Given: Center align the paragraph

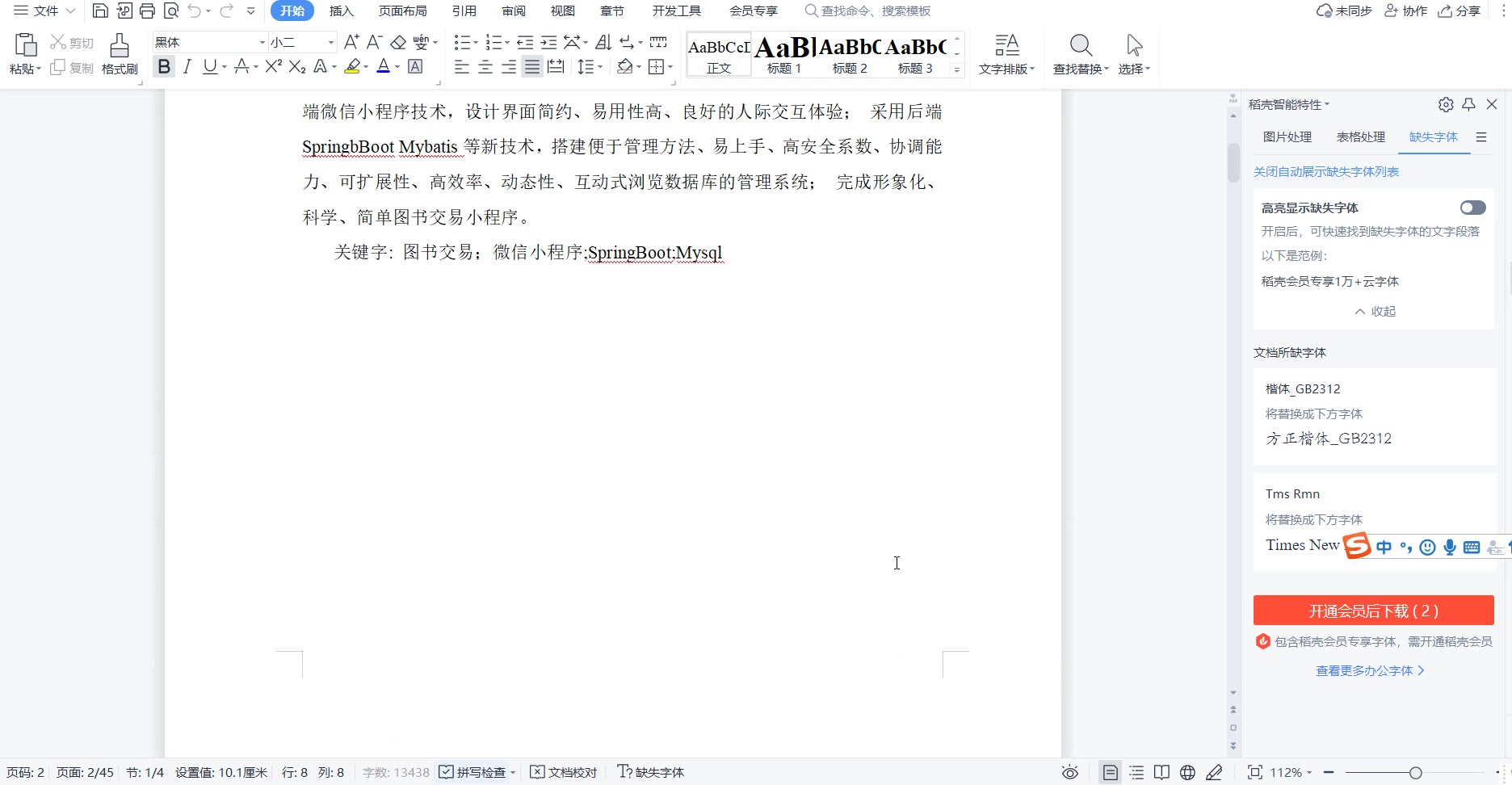Looking at the screenshot, I should coord(485,67).
